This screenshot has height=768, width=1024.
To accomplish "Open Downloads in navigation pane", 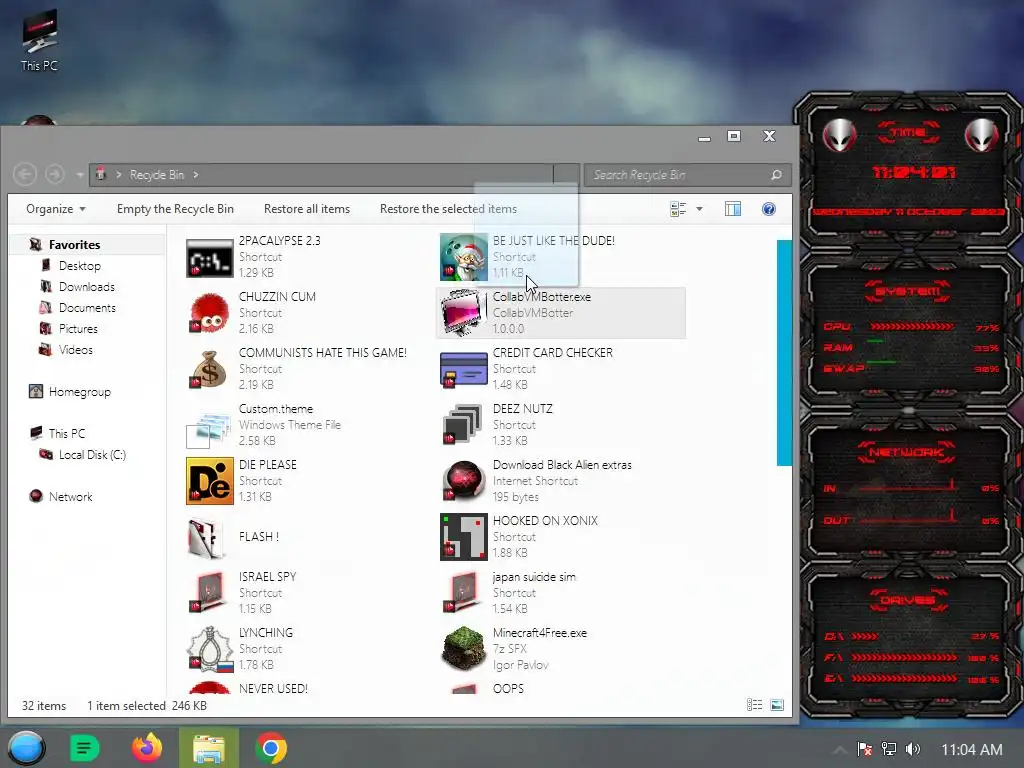I will click(x=86, y=287).
